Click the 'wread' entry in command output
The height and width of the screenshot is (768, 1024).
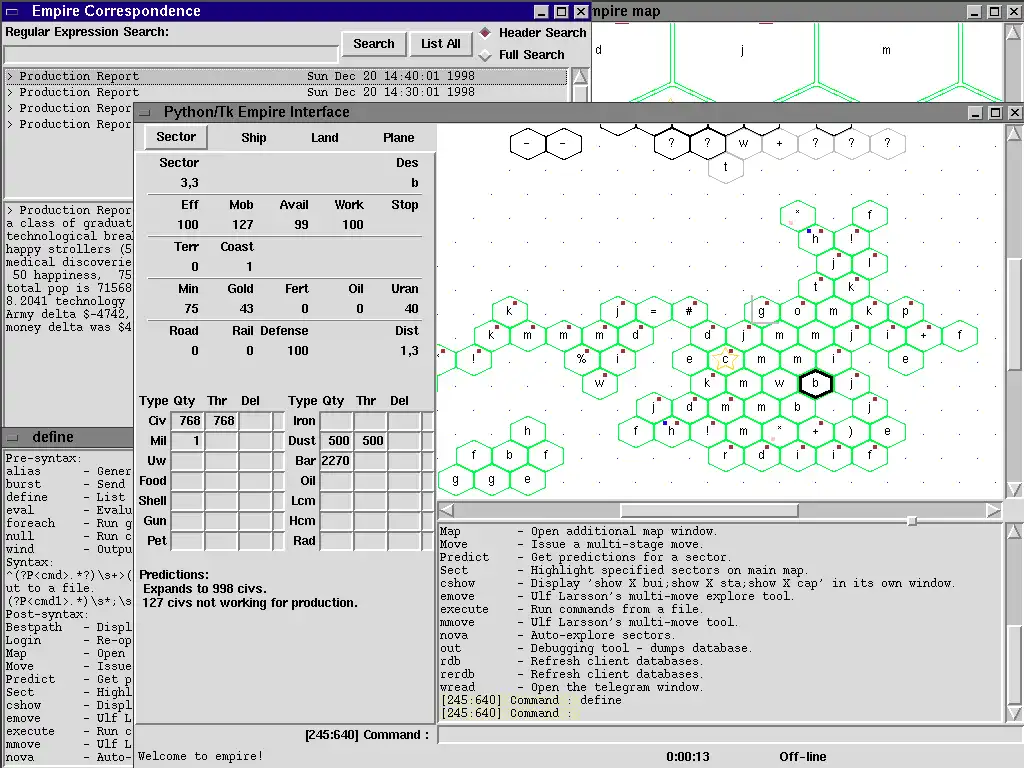pos(457,687)
